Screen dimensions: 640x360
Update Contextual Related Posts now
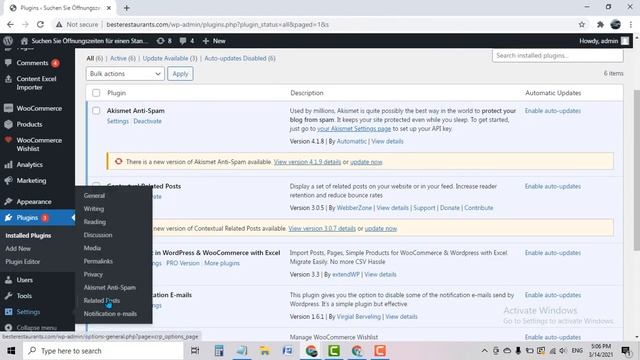coord(380,229)
